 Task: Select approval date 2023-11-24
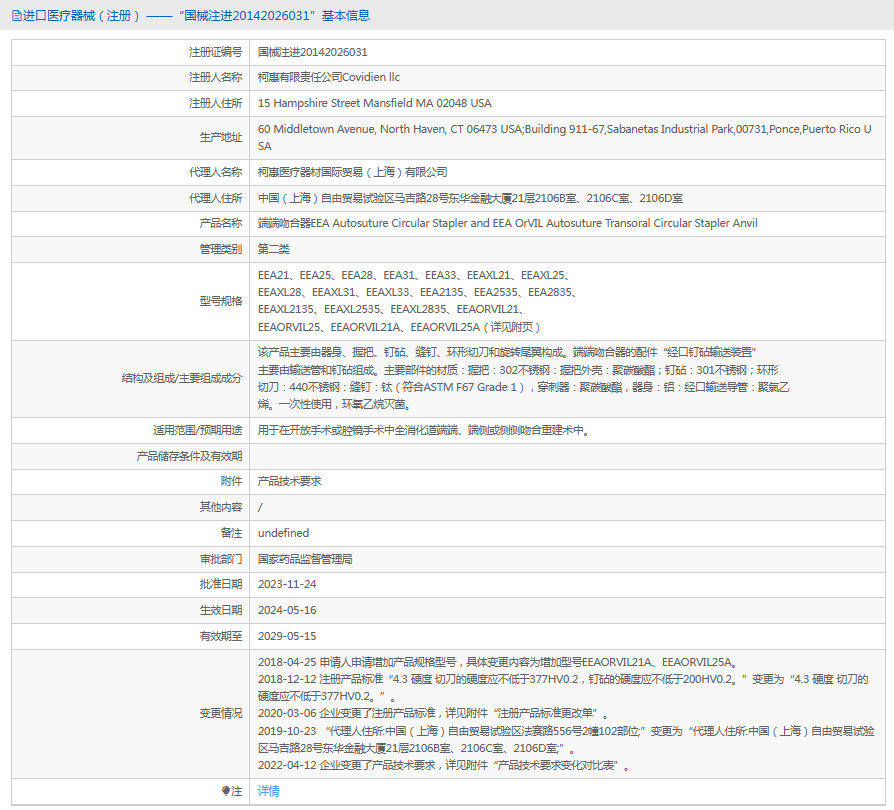pos(287,584)
